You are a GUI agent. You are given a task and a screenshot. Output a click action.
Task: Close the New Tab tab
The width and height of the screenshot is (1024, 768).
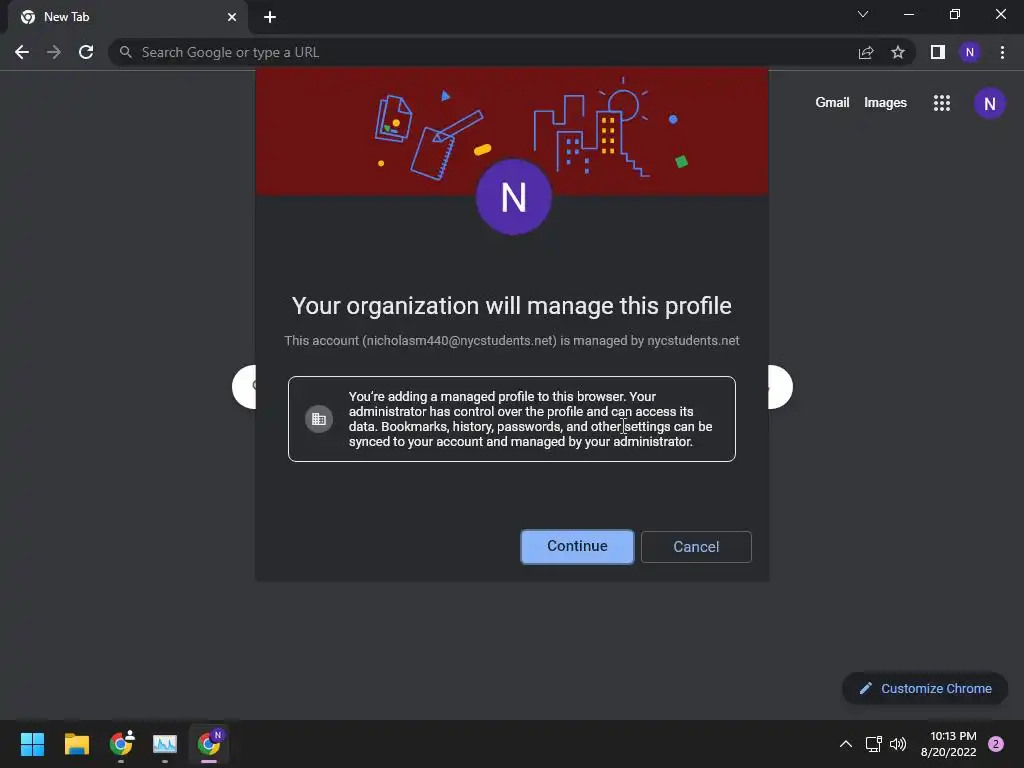tap(232, 17)
